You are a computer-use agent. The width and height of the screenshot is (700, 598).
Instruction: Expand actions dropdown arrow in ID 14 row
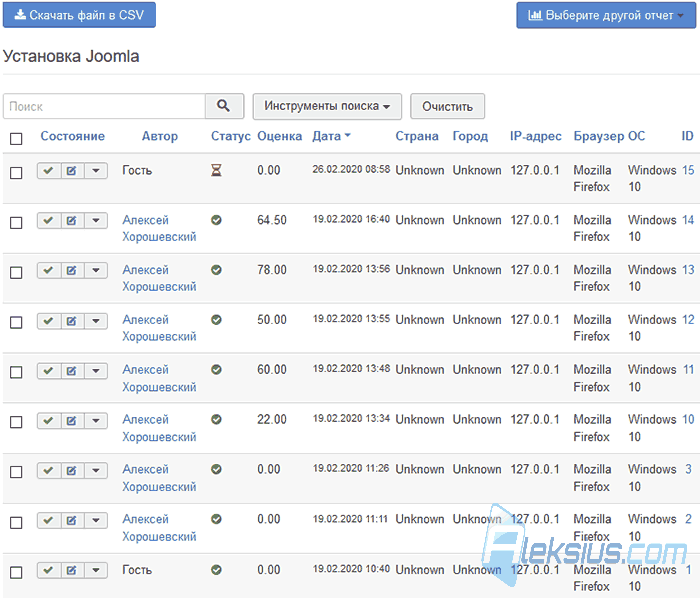(96, 220)
